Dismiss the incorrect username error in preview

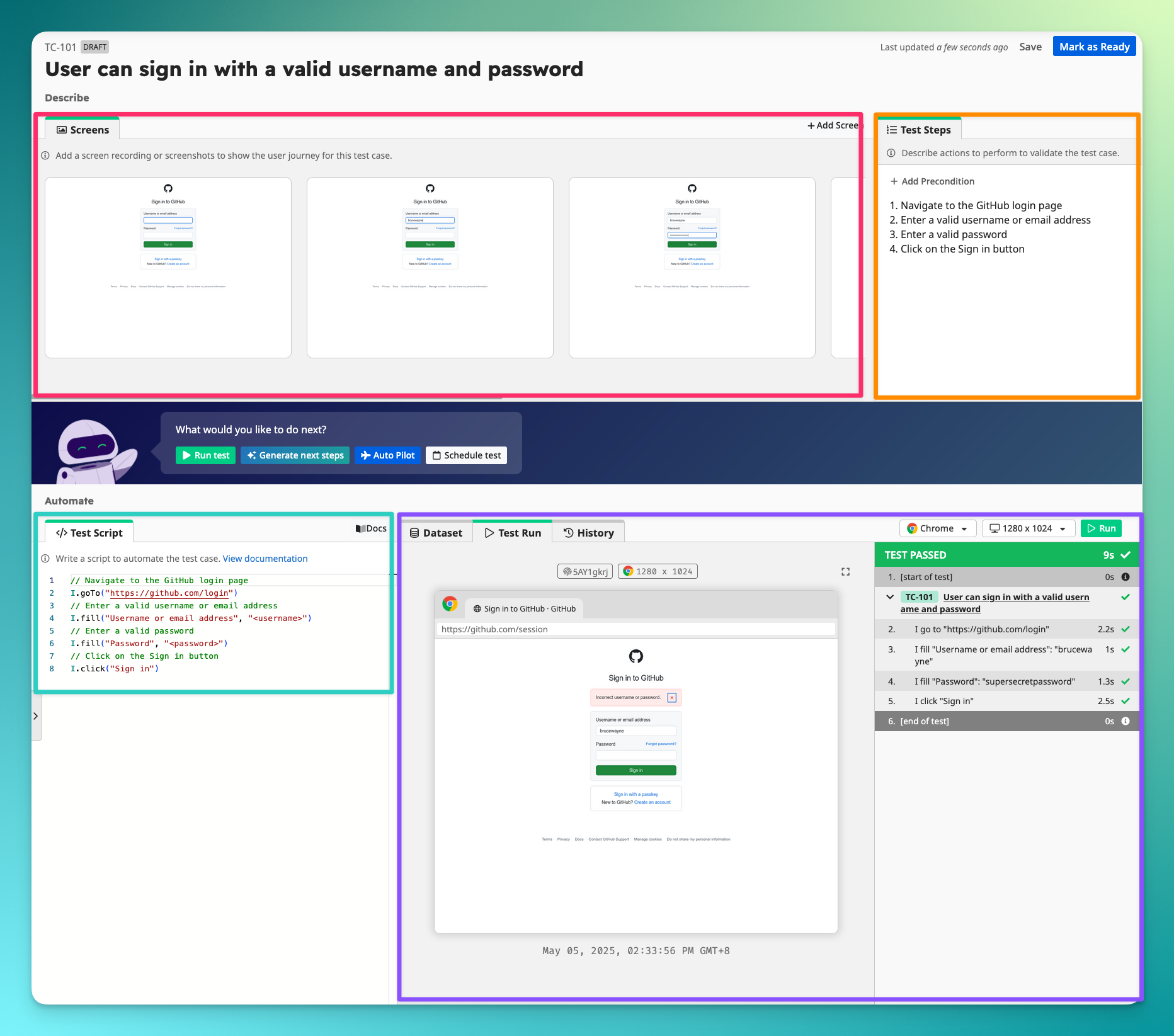pyautogui.click(x=672, y=697)
